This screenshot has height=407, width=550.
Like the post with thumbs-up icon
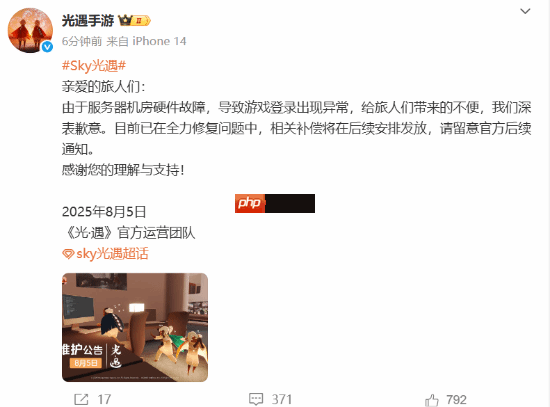[431, 400]
